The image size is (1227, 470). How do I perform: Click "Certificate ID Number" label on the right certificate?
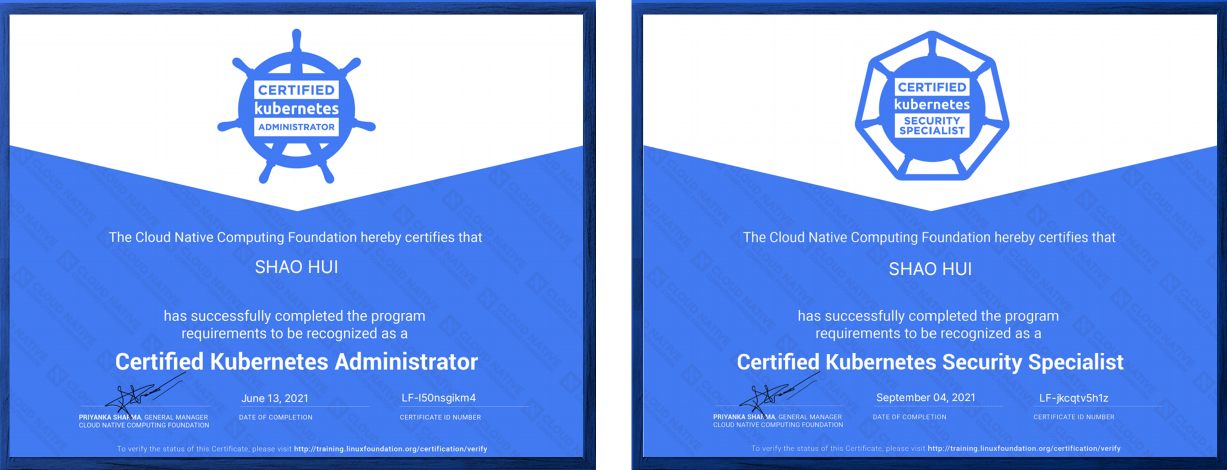point(1073,417)
